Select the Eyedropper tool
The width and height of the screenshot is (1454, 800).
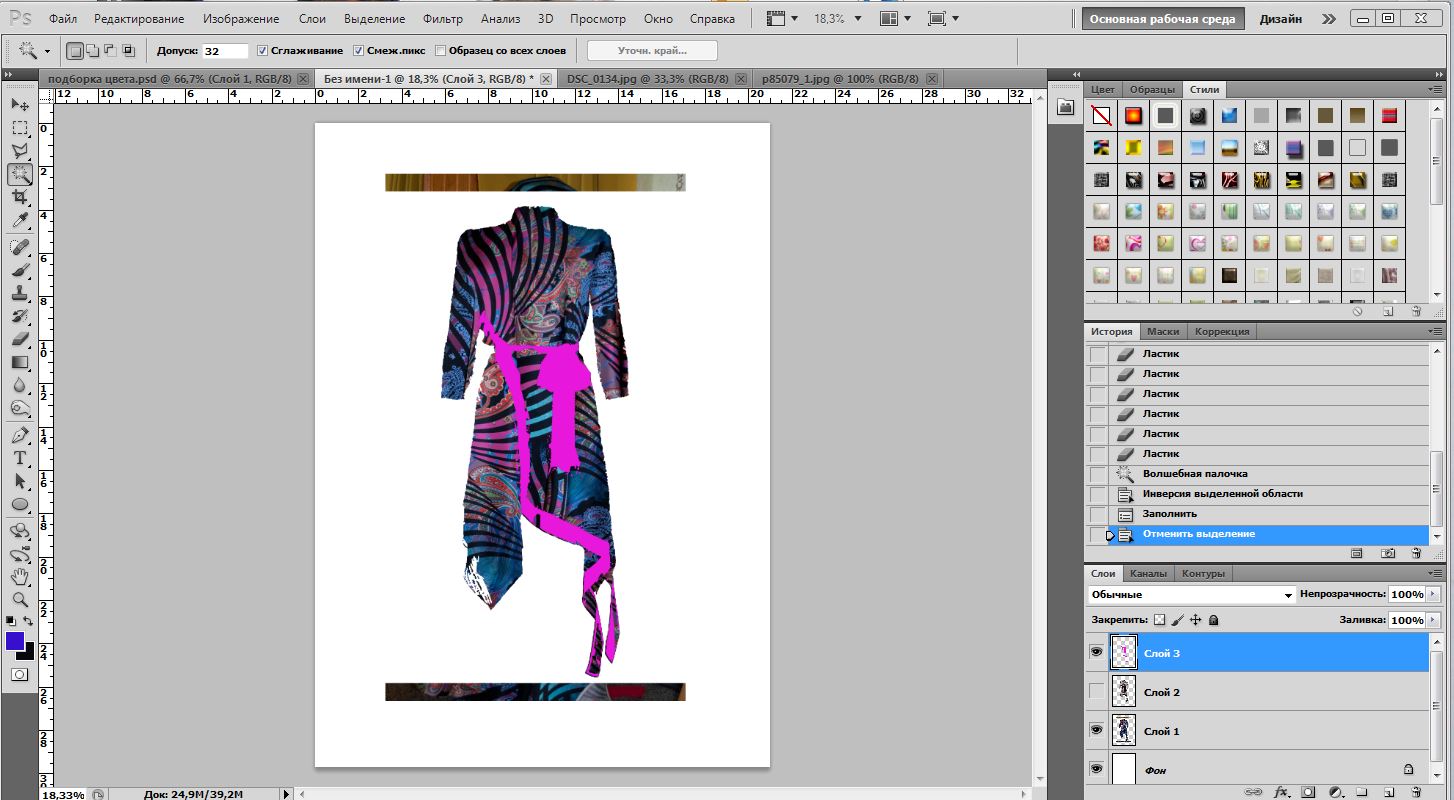(20, 221)
